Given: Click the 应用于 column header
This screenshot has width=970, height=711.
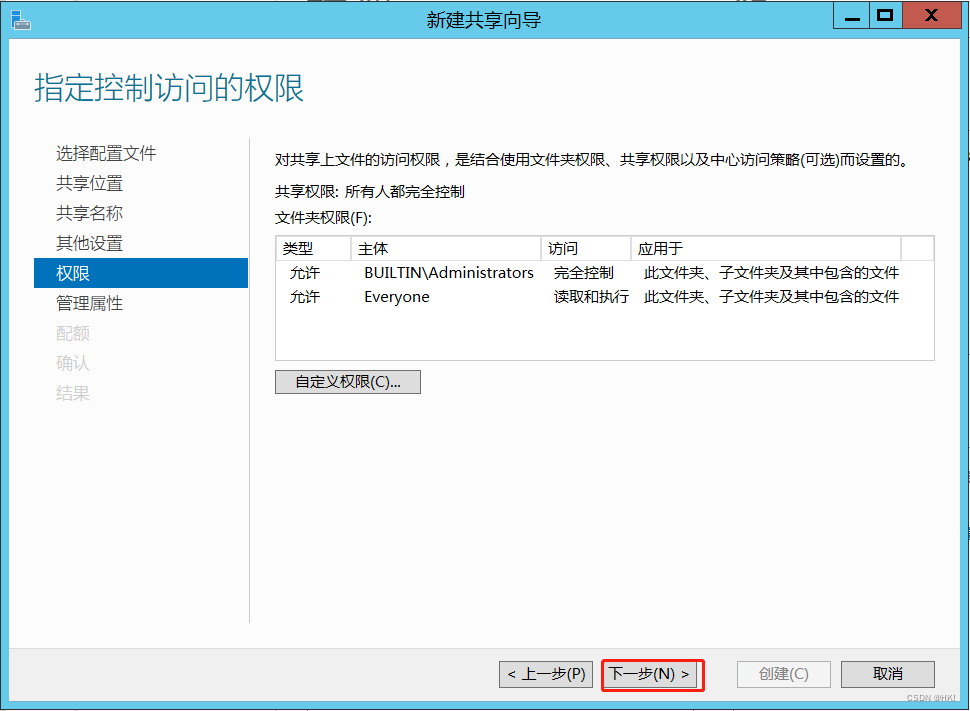Looking at the screenshot, I should pyautogui.click(x=766, y=249).
